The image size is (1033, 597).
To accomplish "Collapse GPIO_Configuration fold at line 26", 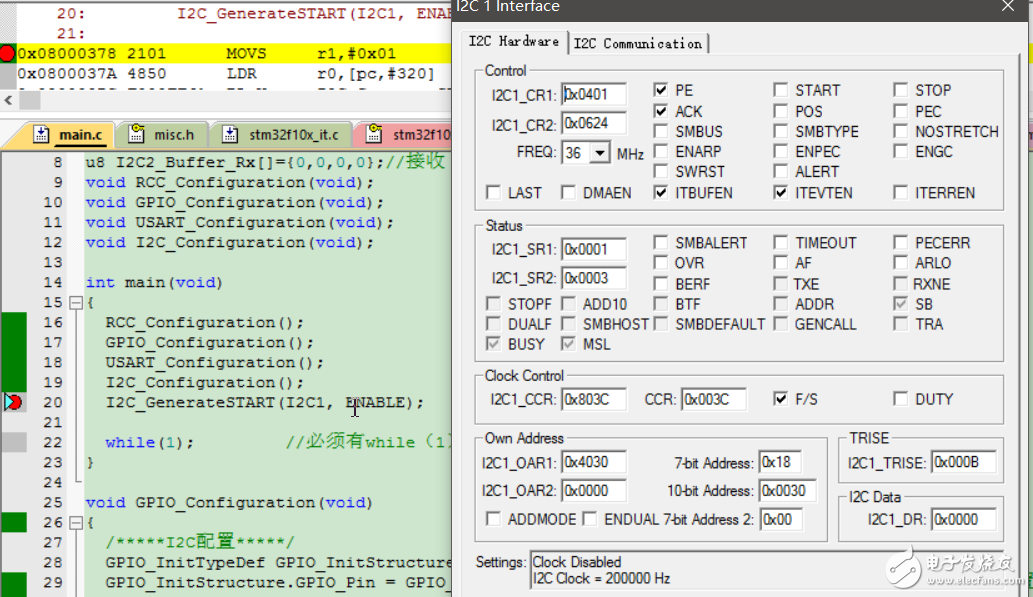I will pos(76,523).
